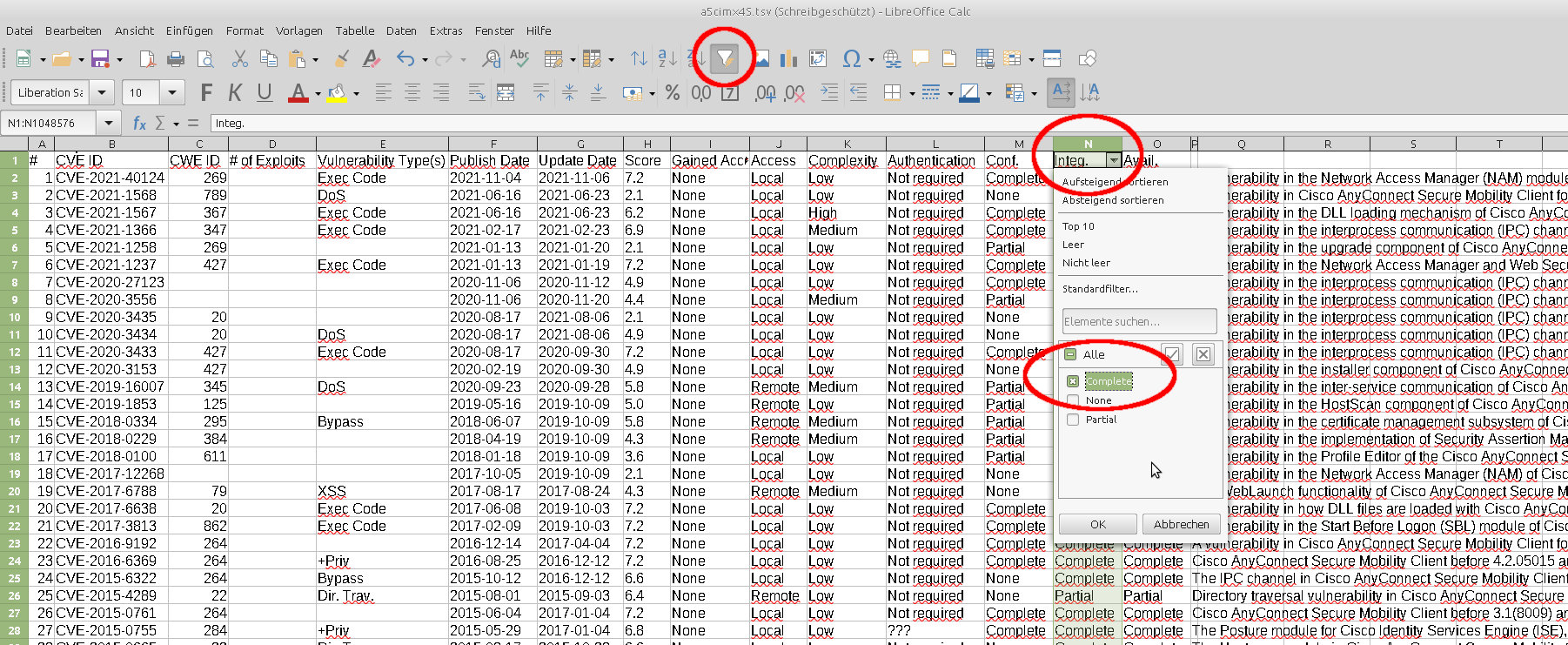Toggle italic formatting (K)
This screenshot has height=645, width=1568.
(235, 92)
